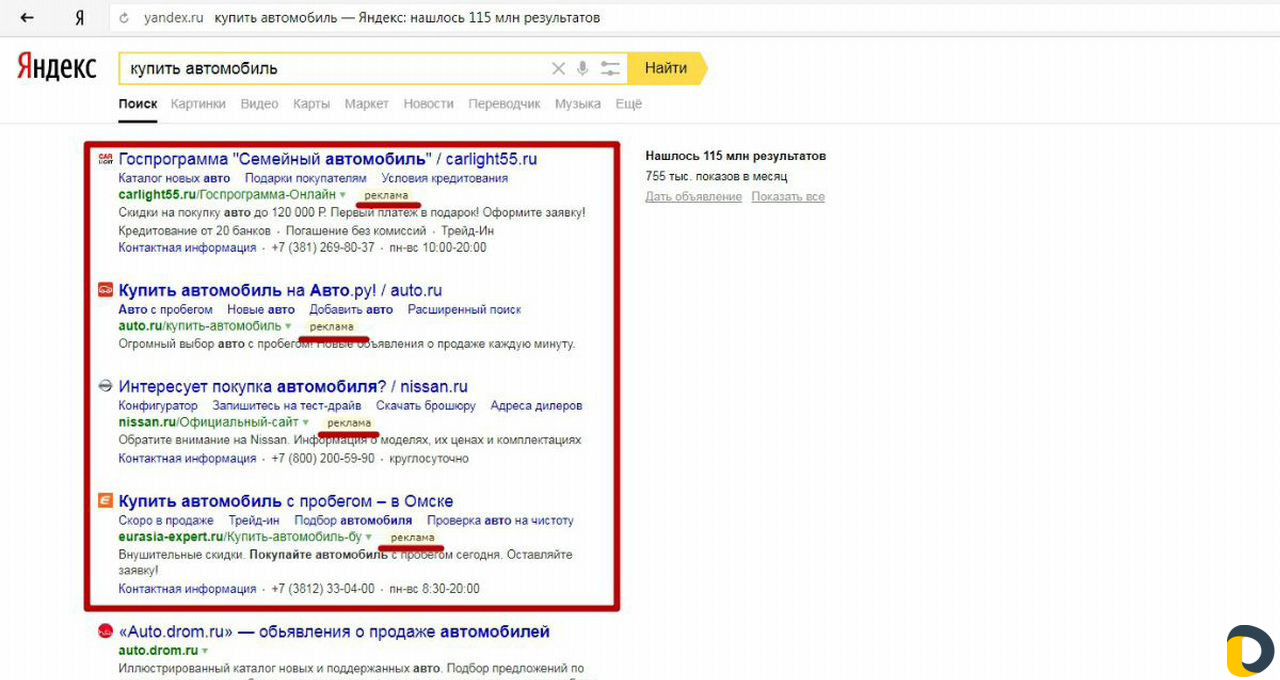Open the Авто с пробегом sitelink
Image resolution: width=1280 pixels, height=680 pixels.
[165, 310]
